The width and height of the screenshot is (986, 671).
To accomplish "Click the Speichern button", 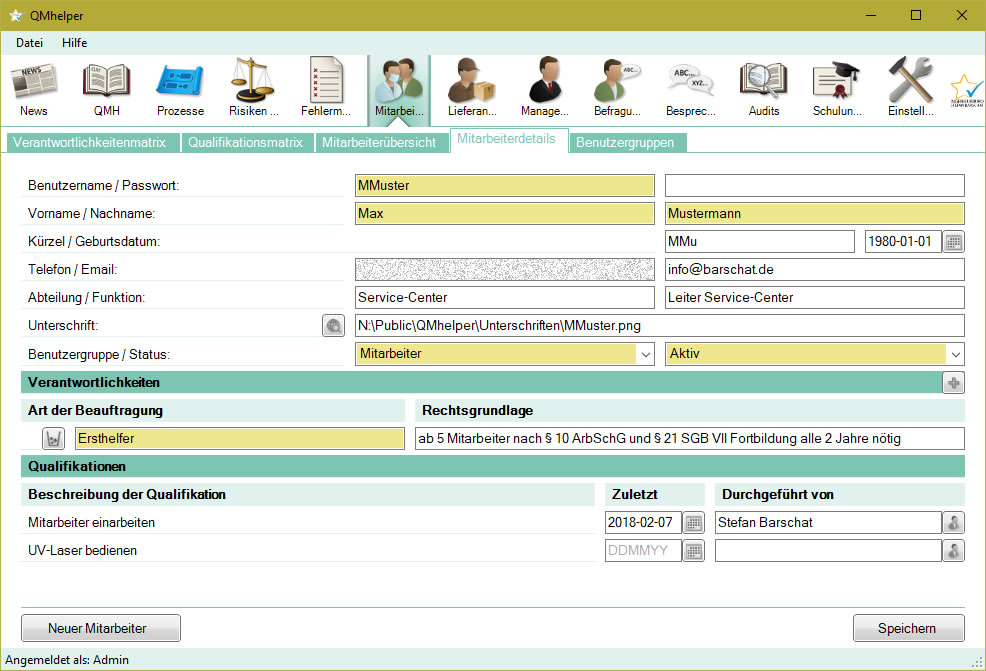I will click(x=908, y=628).
